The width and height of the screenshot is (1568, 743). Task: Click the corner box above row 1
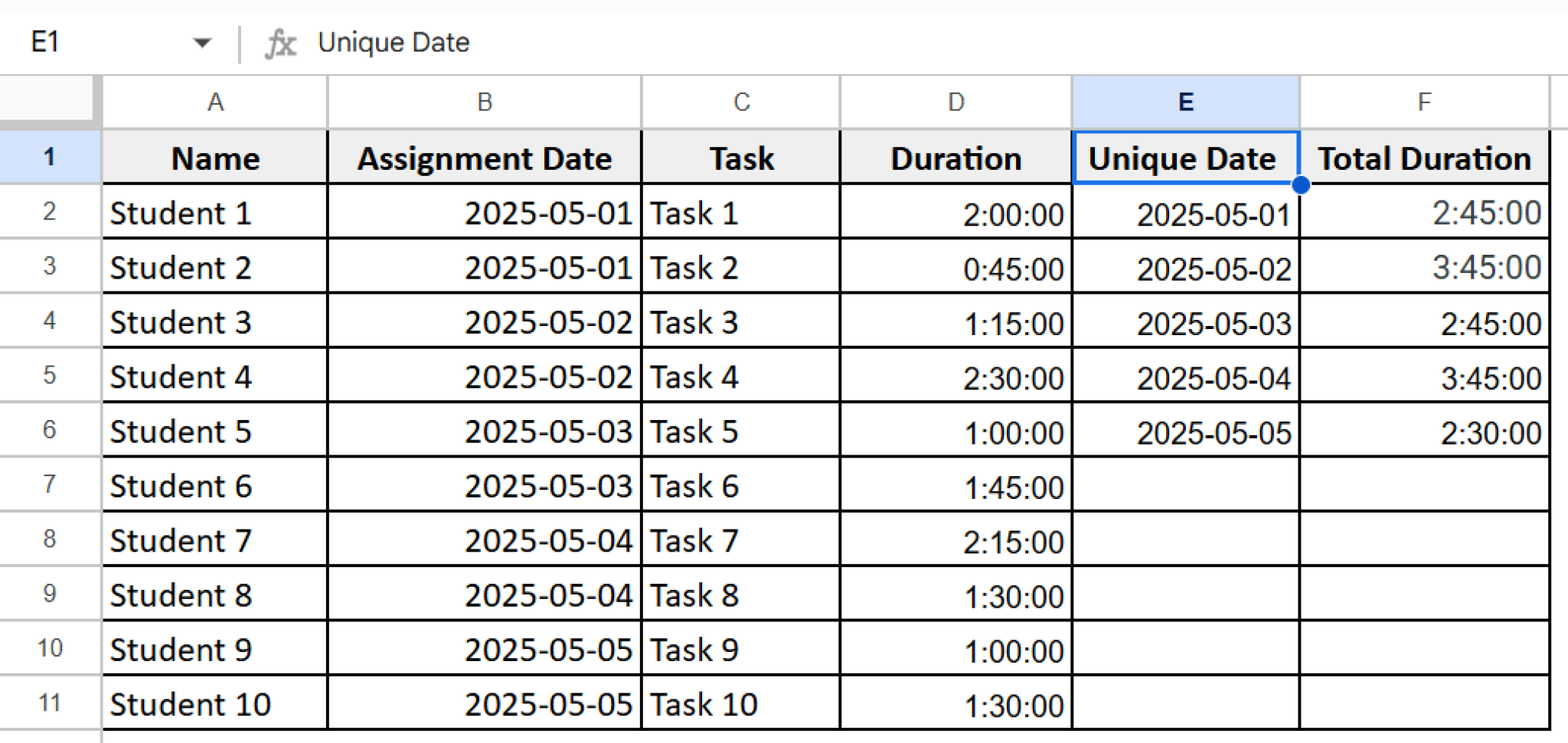(49, 101)
